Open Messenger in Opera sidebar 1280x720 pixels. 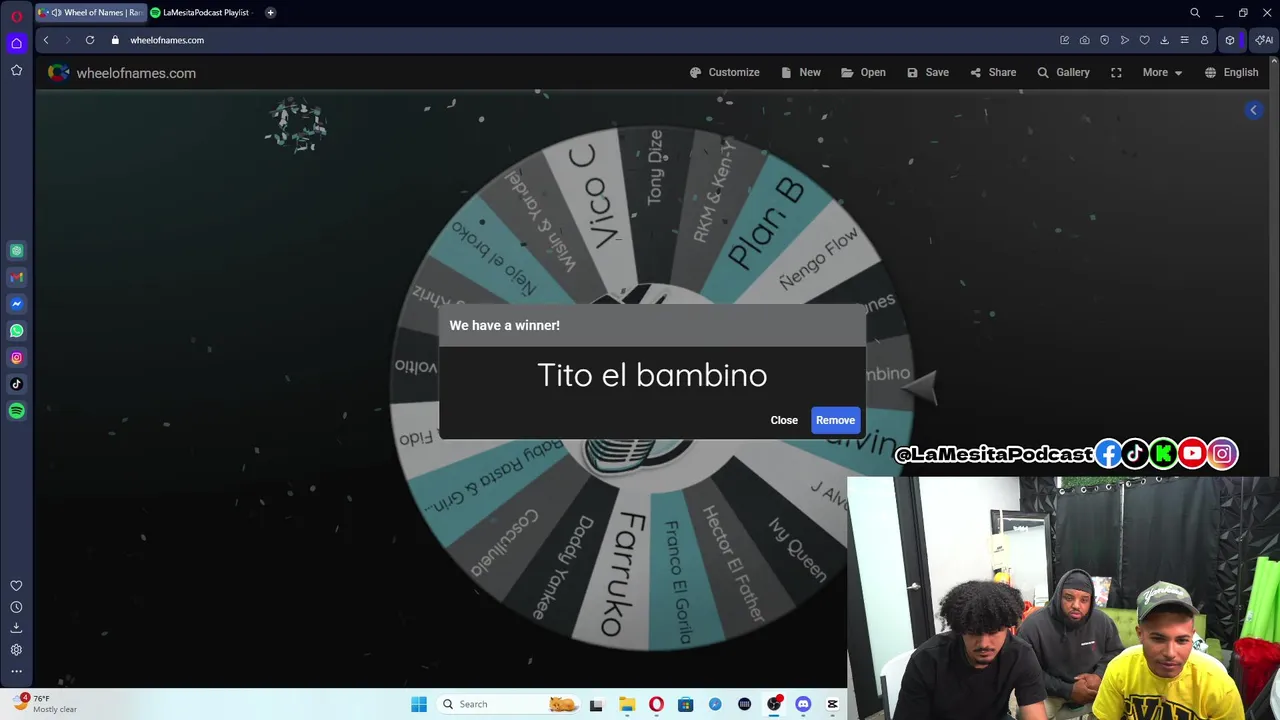coord(16,304)
